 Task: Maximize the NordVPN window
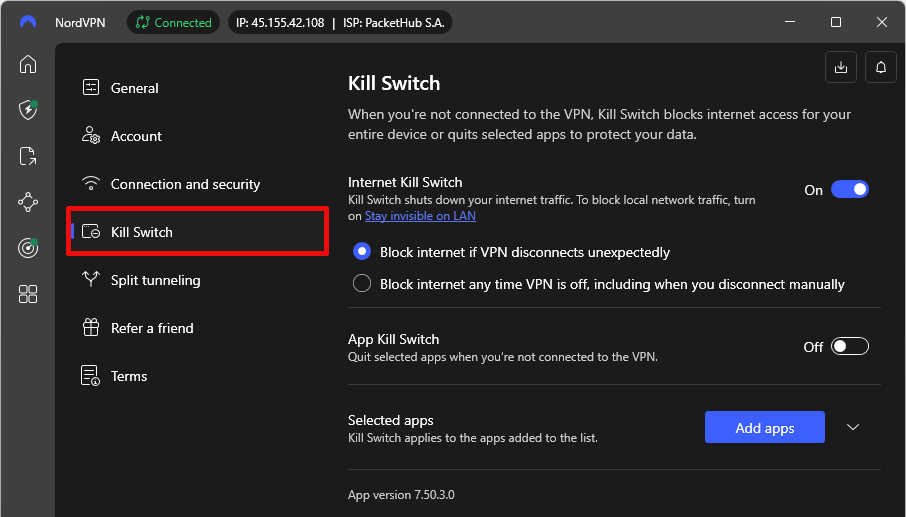836,22
